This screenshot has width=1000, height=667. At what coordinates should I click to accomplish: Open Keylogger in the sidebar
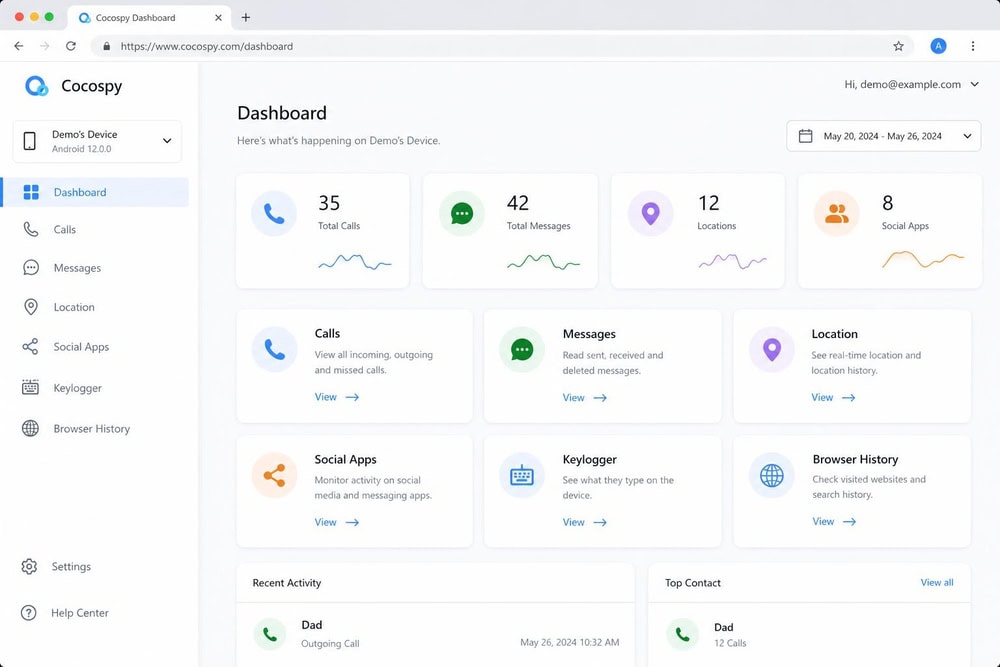(77, 388)
